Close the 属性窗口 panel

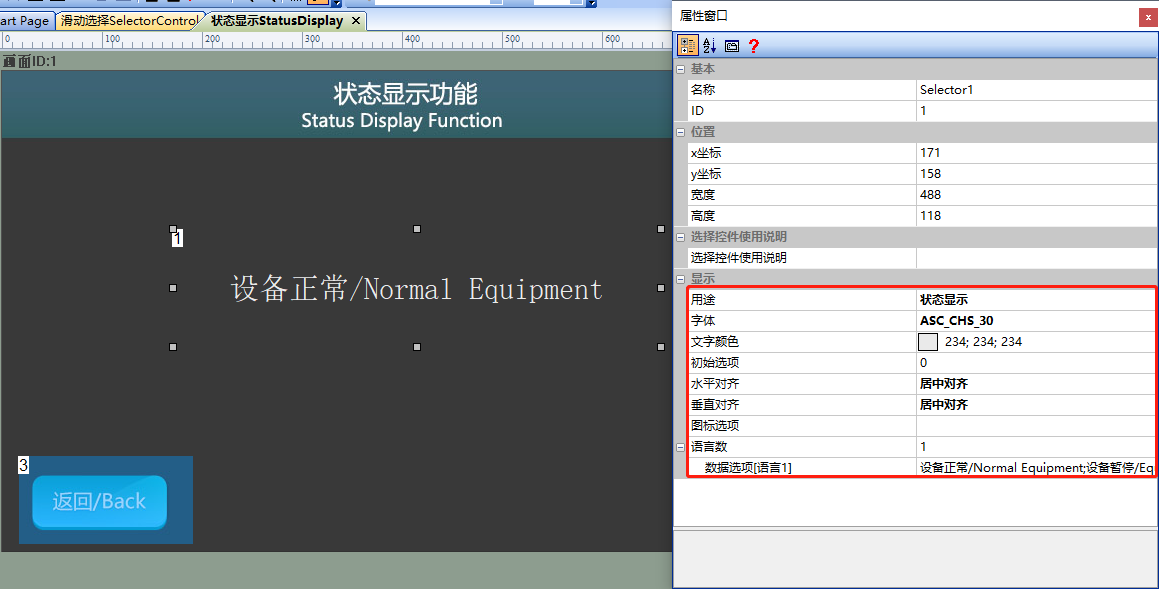click(1148, 16)
